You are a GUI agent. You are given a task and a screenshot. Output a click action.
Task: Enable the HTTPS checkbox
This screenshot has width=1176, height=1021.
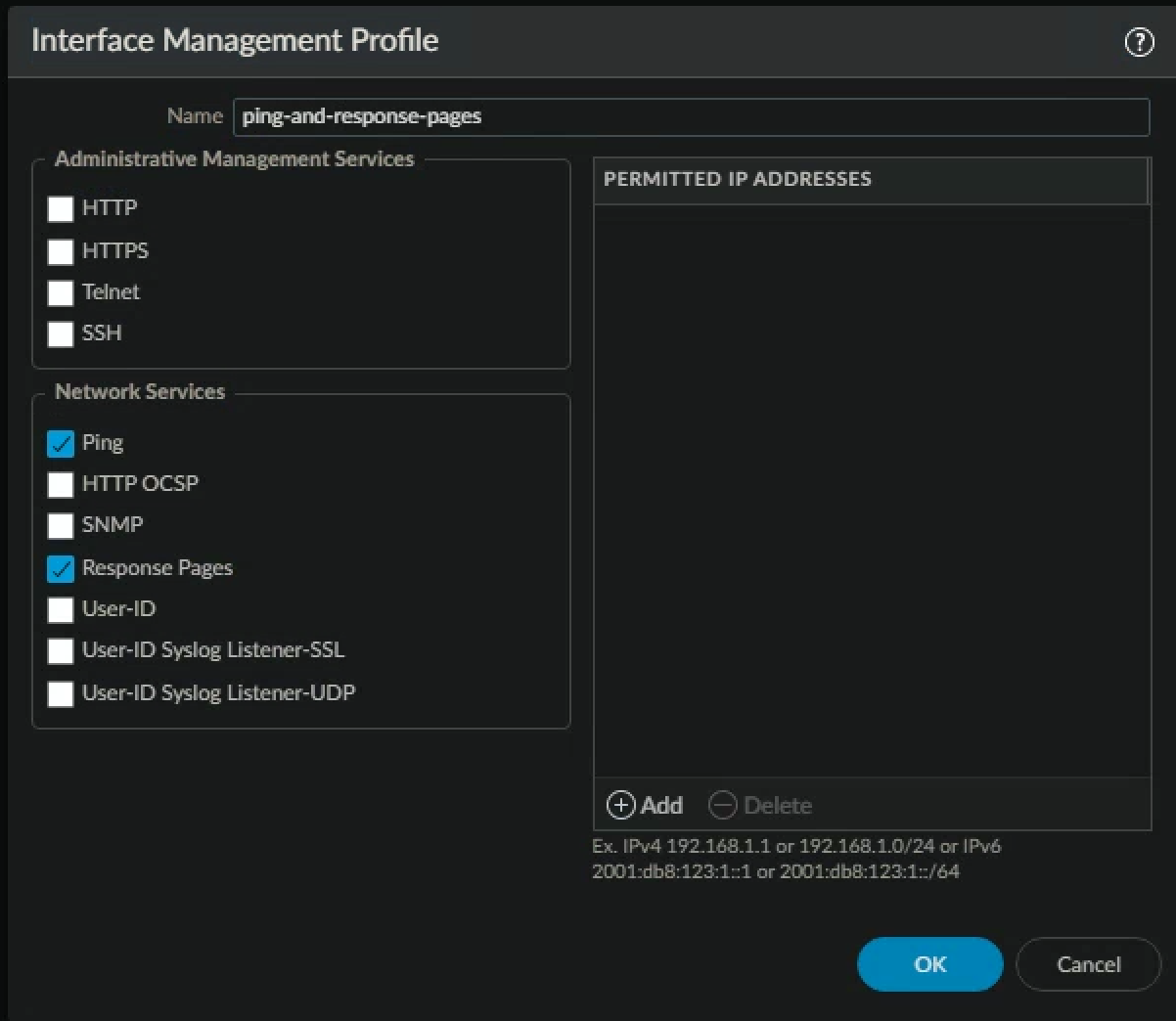pos(61,251)
